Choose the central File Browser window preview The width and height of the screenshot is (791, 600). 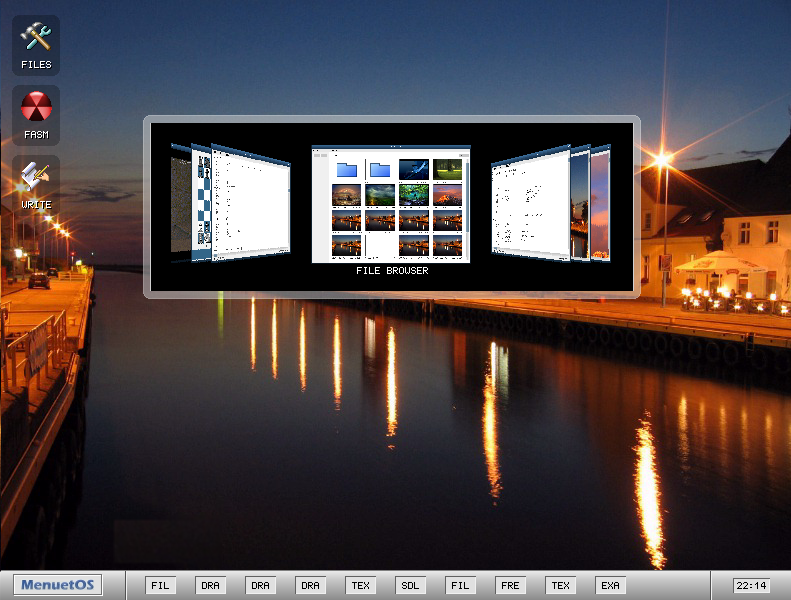[391, 205]
